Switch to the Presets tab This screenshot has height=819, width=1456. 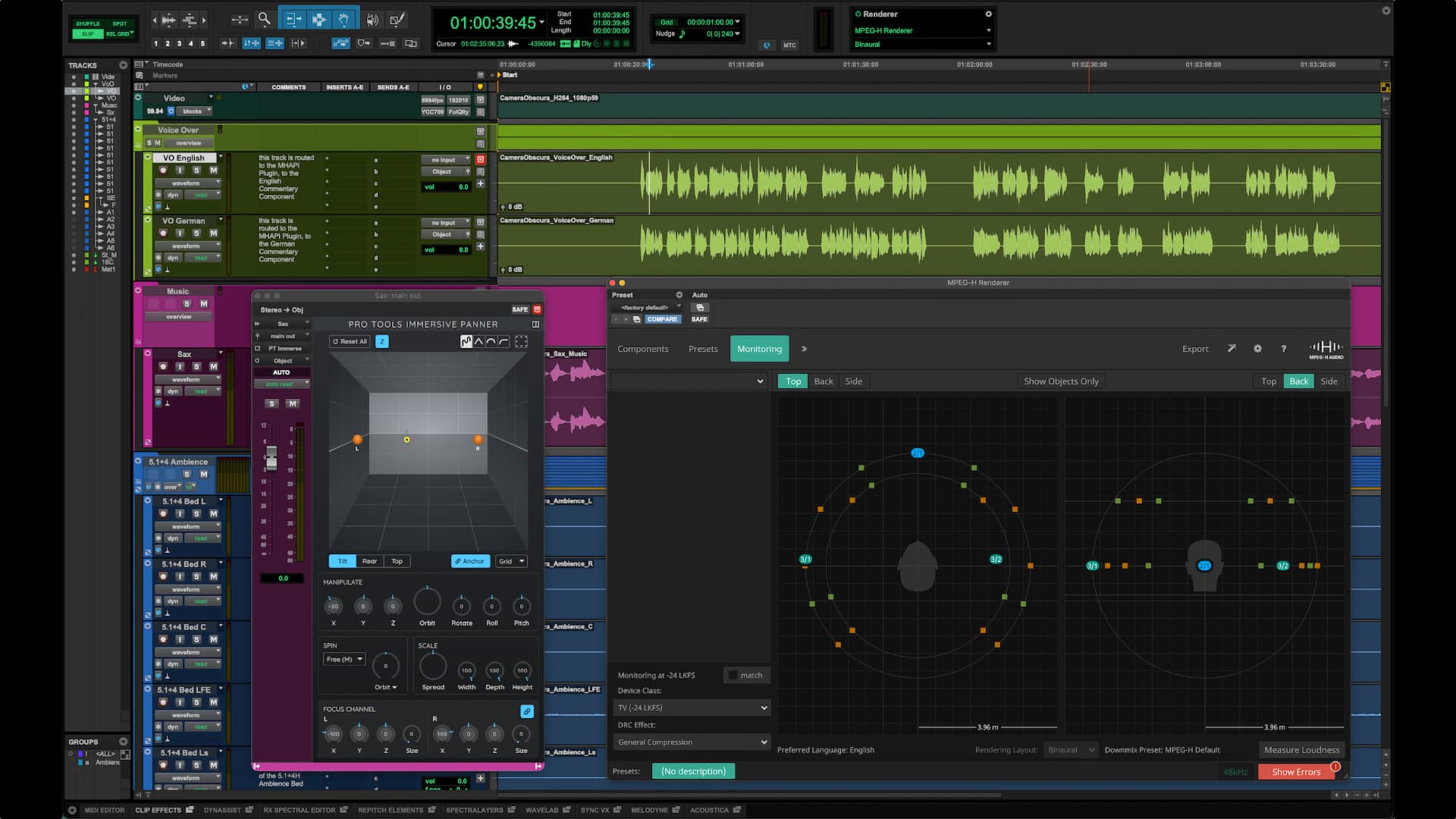pos(702,349)
